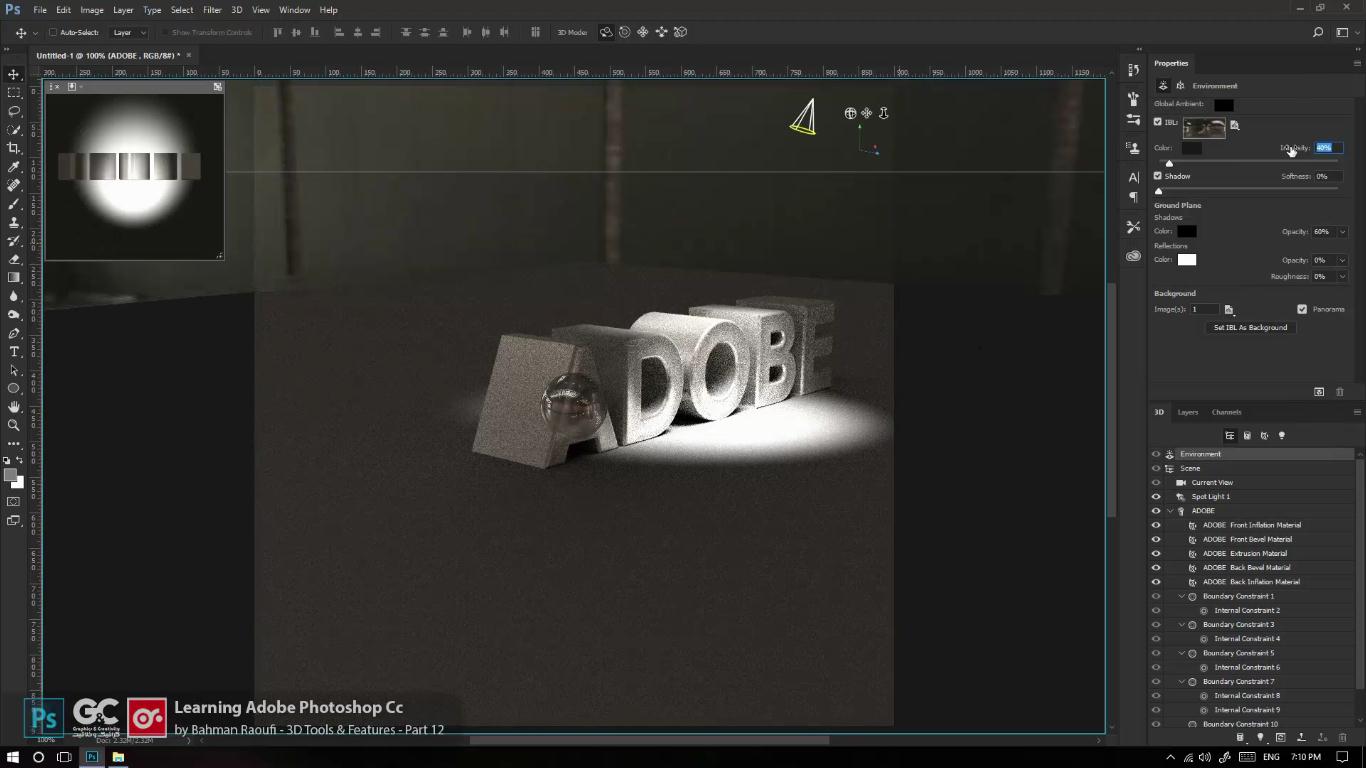Click the IBL image thumbnail
1366x768 pixels.
(1204, 127)
